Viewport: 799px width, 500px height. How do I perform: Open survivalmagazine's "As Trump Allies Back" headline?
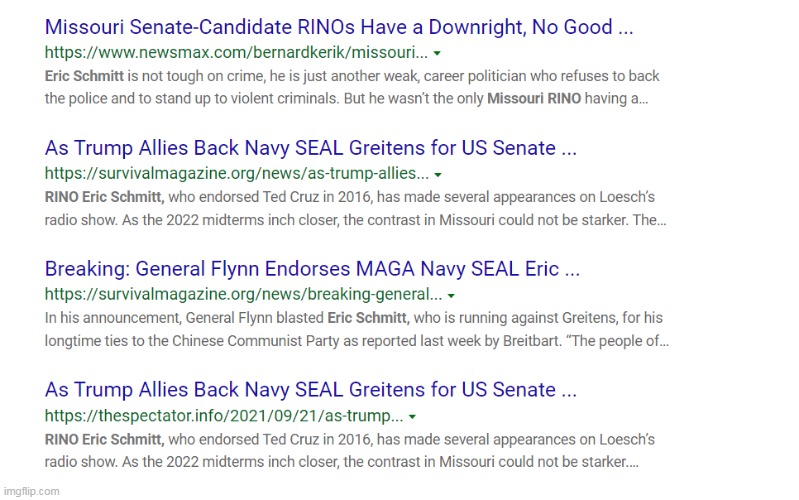tap(310, 148)
